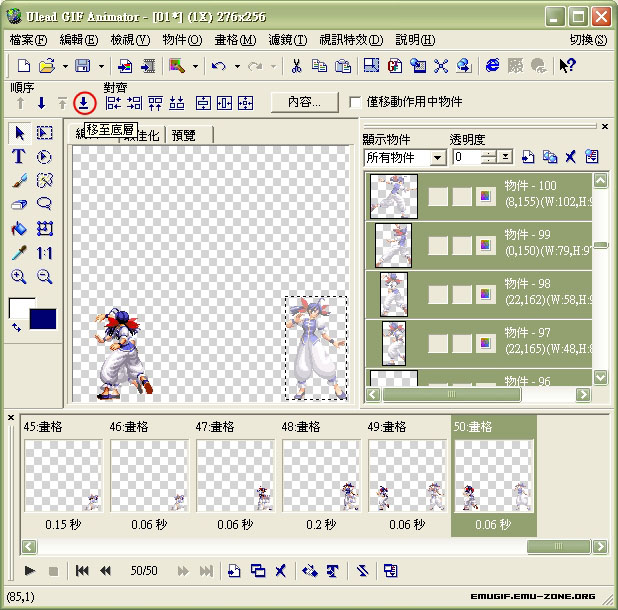Select the Fill bucket tool
This screenshot has width=618, height=610.
[19, 228]
